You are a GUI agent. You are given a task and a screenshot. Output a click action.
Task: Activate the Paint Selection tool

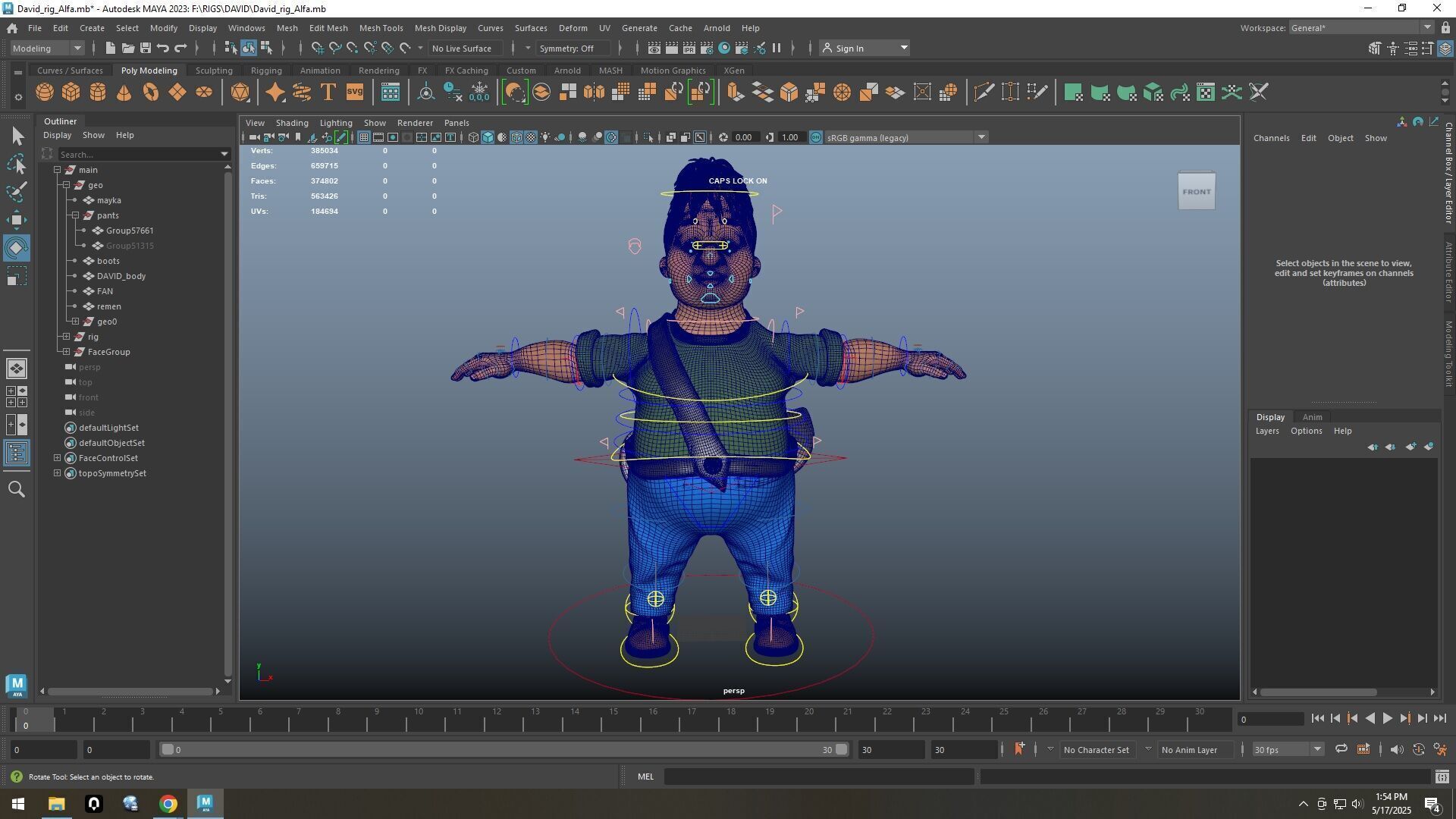coord(17,192)
